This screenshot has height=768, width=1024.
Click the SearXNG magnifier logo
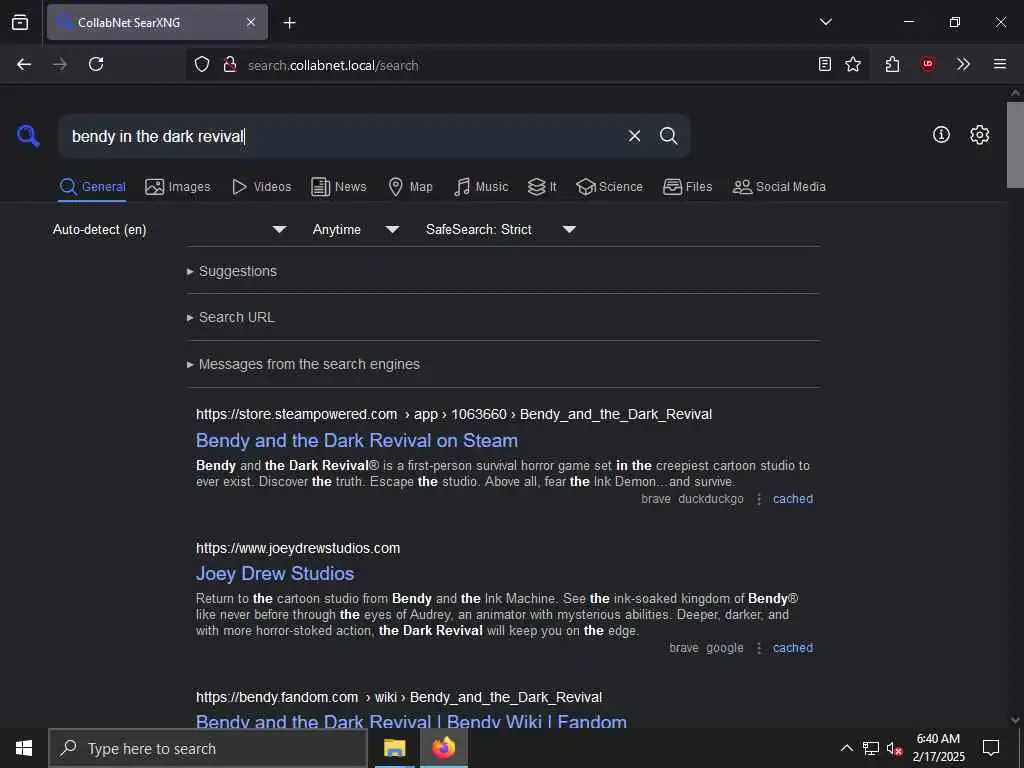28,136
